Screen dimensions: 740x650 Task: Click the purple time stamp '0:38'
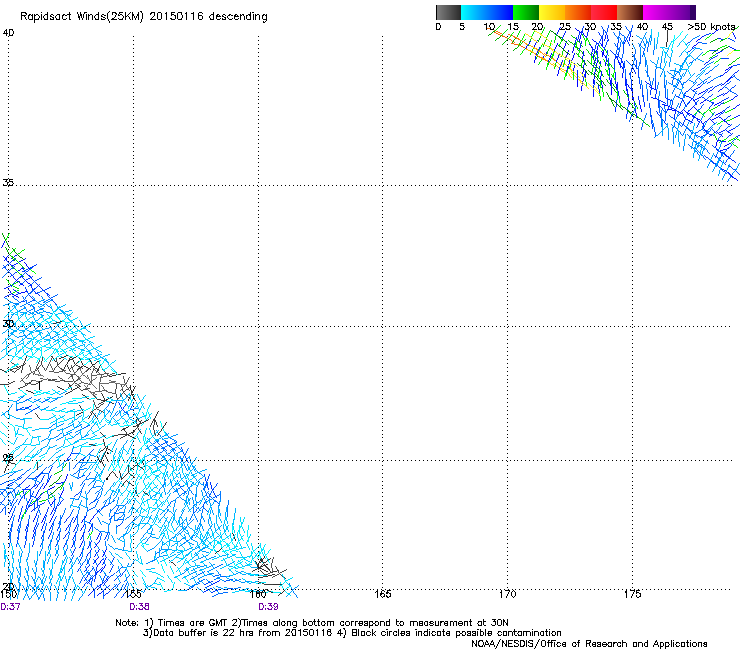139,607
